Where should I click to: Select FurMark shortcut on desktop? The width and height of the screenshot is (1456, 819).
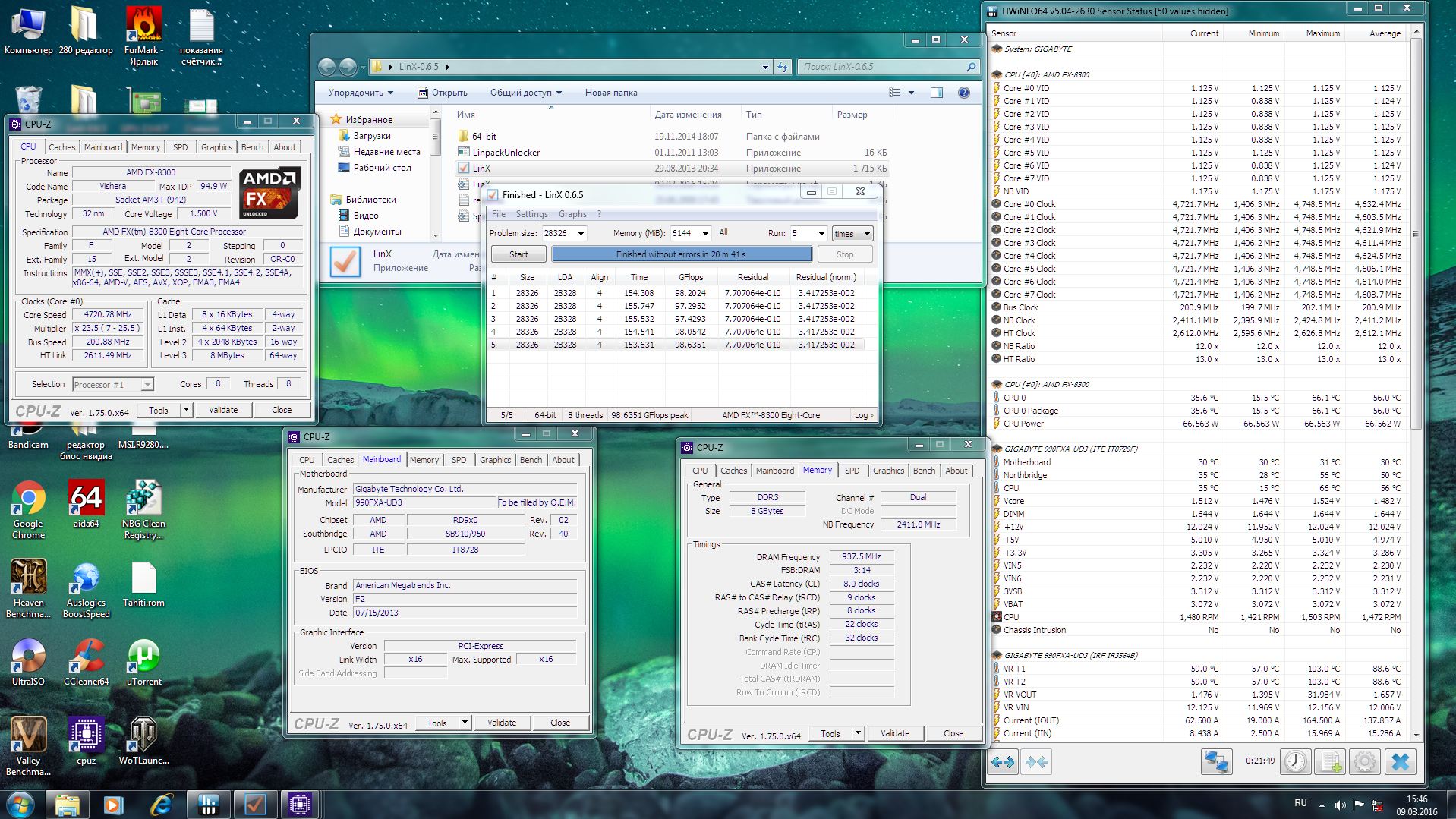[143, 36]
